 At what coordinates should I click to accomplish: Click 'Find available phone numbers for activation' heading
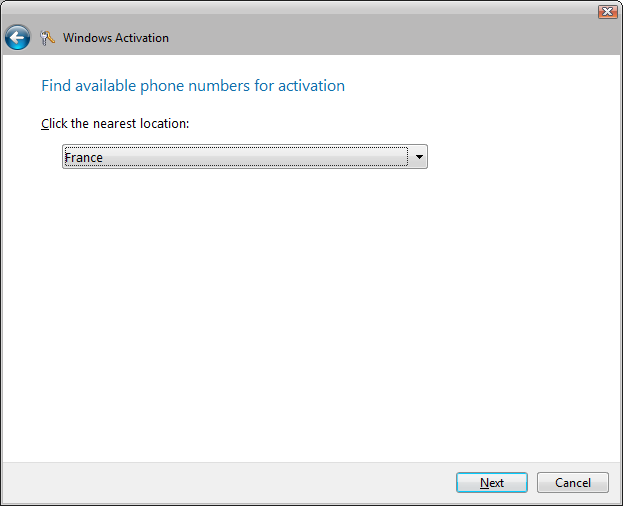coord(193,86)
